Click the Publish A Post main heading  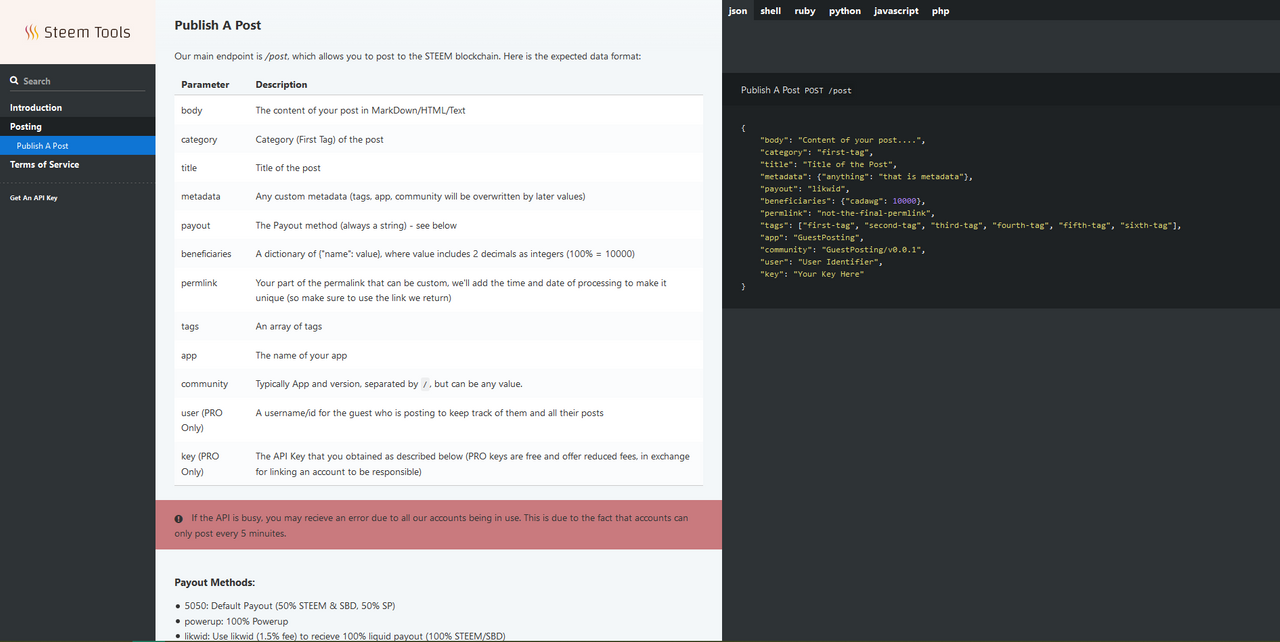click(218, 25)
